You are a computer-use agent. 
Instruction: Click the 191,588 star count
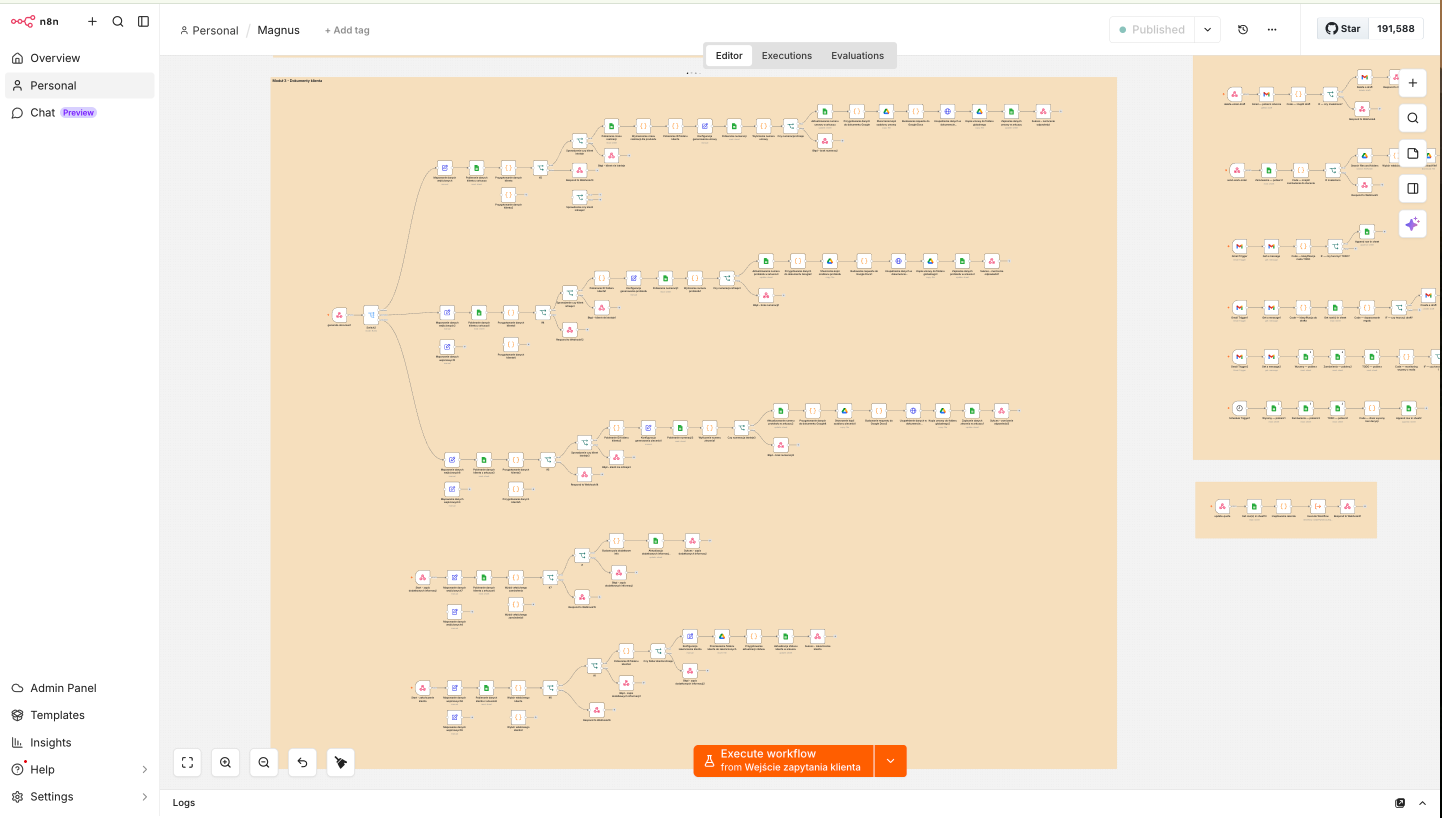(1395, 28)
